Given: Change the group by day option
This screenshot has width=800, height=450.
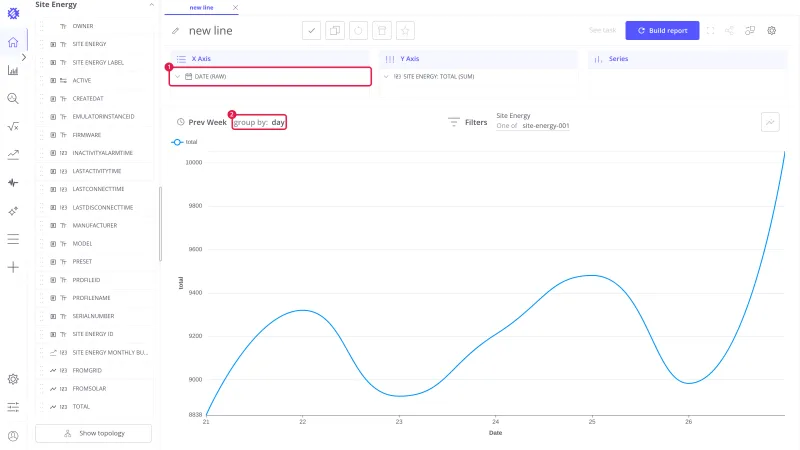Looking at the screenshot, I should click(259, 122).
